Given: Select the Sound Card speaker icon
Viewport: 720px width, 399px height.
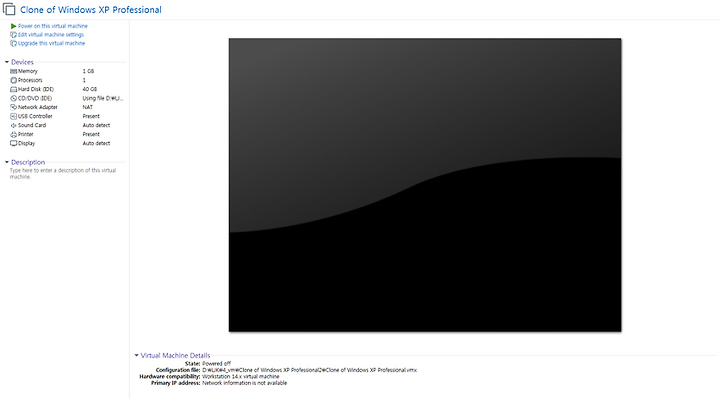Looking at the screenshot, I should [13, 125].
